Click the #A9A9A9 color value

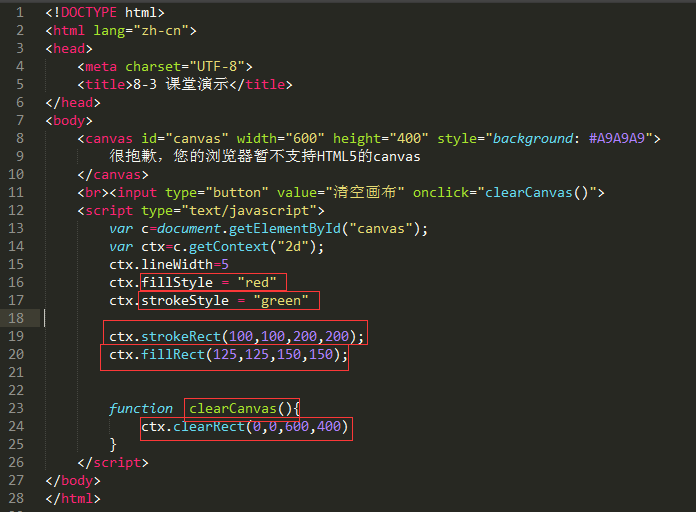(617, 139)
